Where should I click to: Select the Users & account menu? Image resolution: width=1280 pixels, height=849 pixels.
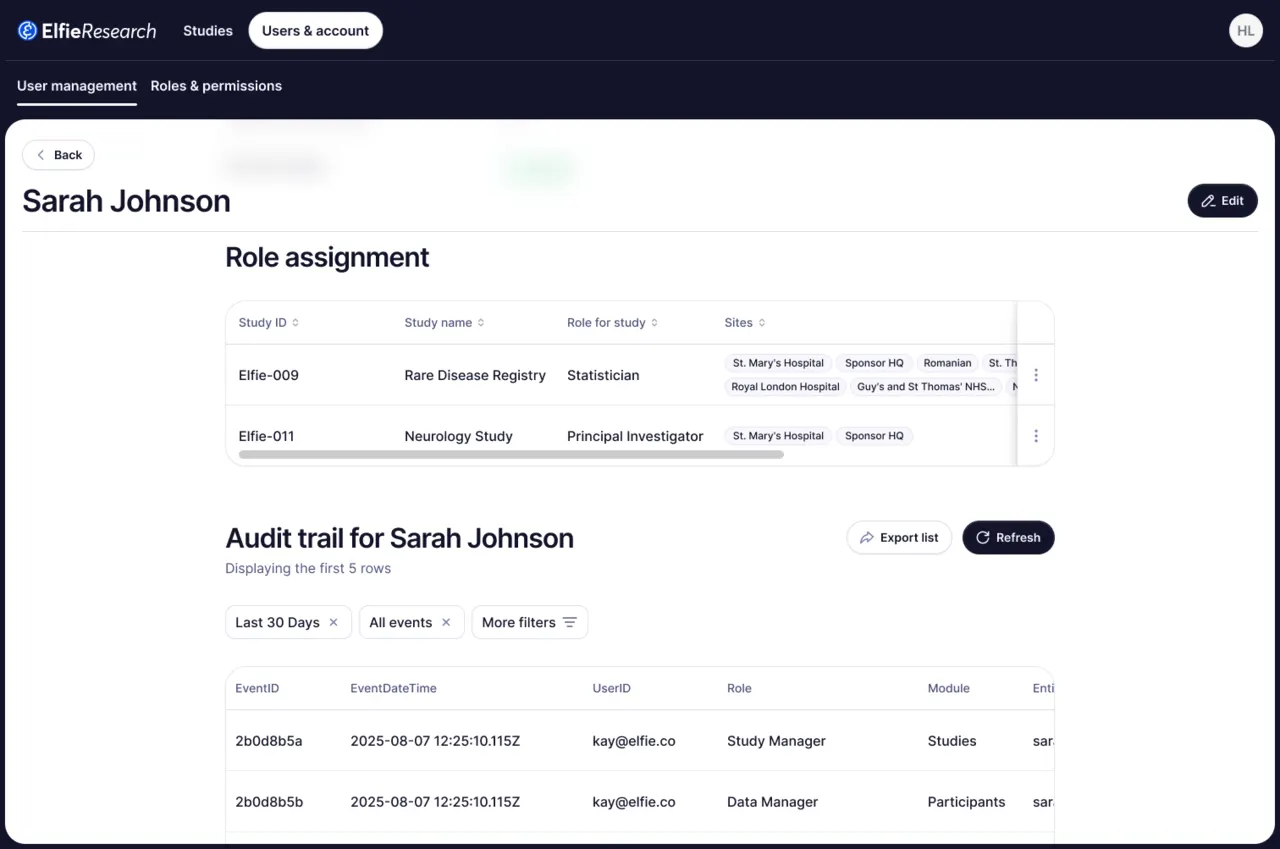pyautogui.click(x=315, y=31)
